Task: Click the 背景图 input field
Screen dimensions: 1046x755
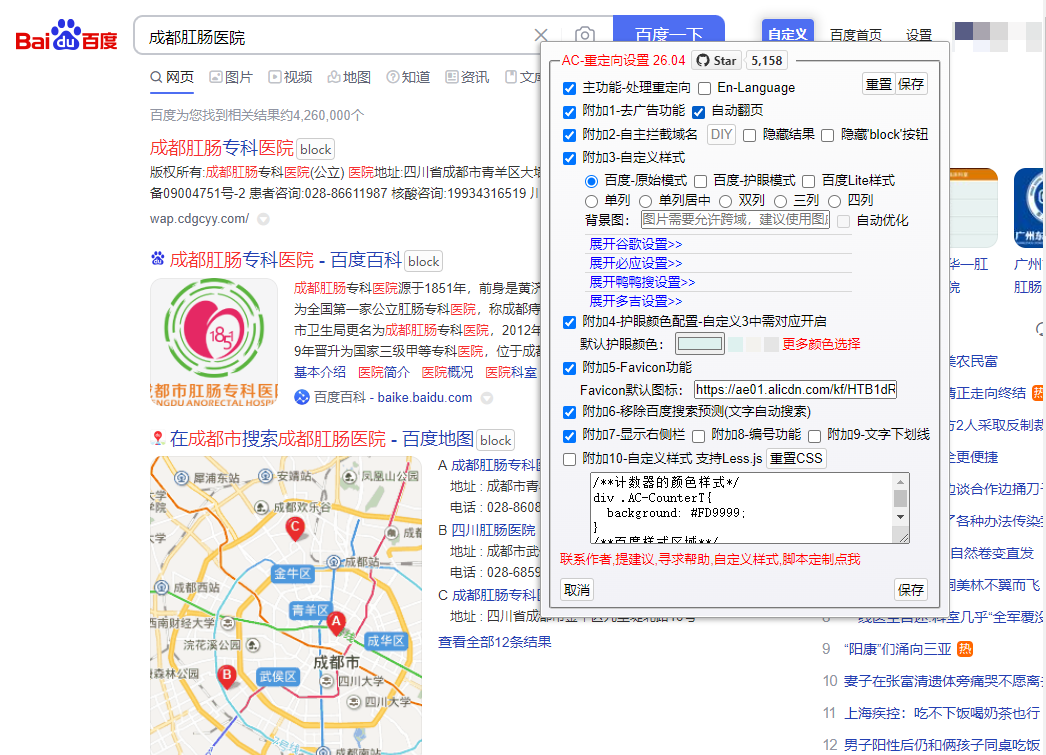Action: pyautogui.click(x=735, y=219)
